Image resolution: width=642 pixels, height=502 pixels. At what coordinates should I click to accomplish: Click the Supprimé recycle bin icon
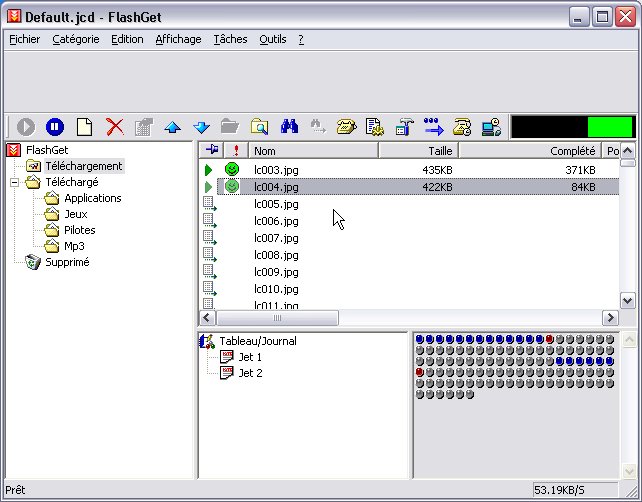(33, 262)
